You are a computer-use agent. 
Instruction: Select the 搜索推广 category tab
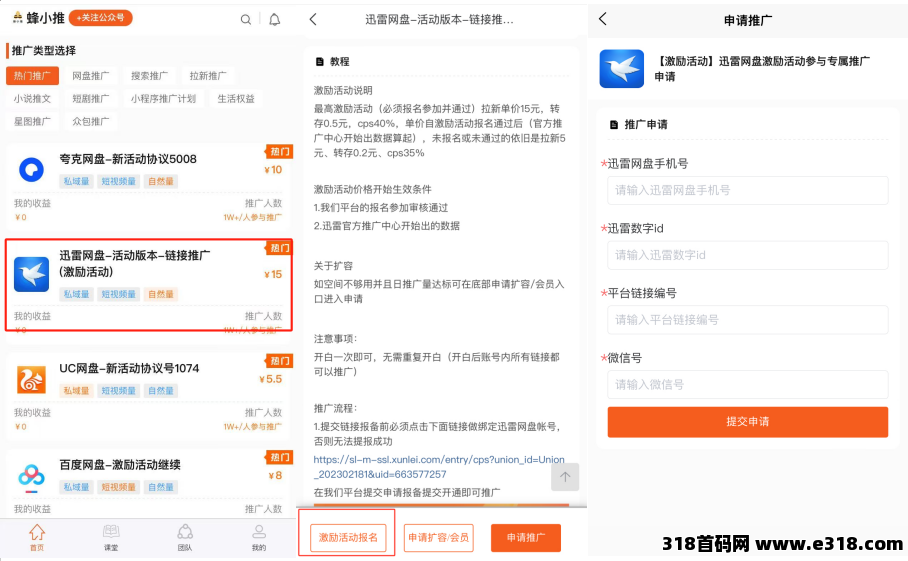click(149, 76)
